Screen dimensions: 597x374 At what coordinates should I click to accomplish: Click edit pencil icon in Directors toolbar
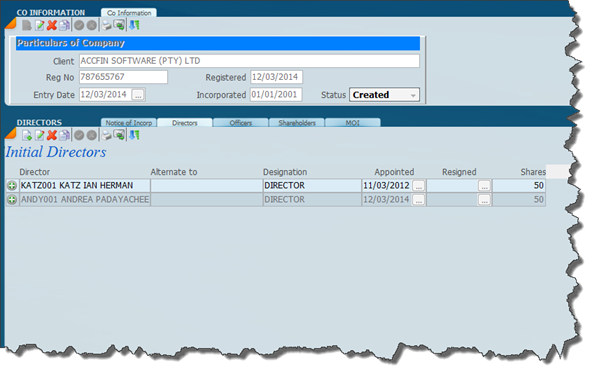(x=39, y=135)
